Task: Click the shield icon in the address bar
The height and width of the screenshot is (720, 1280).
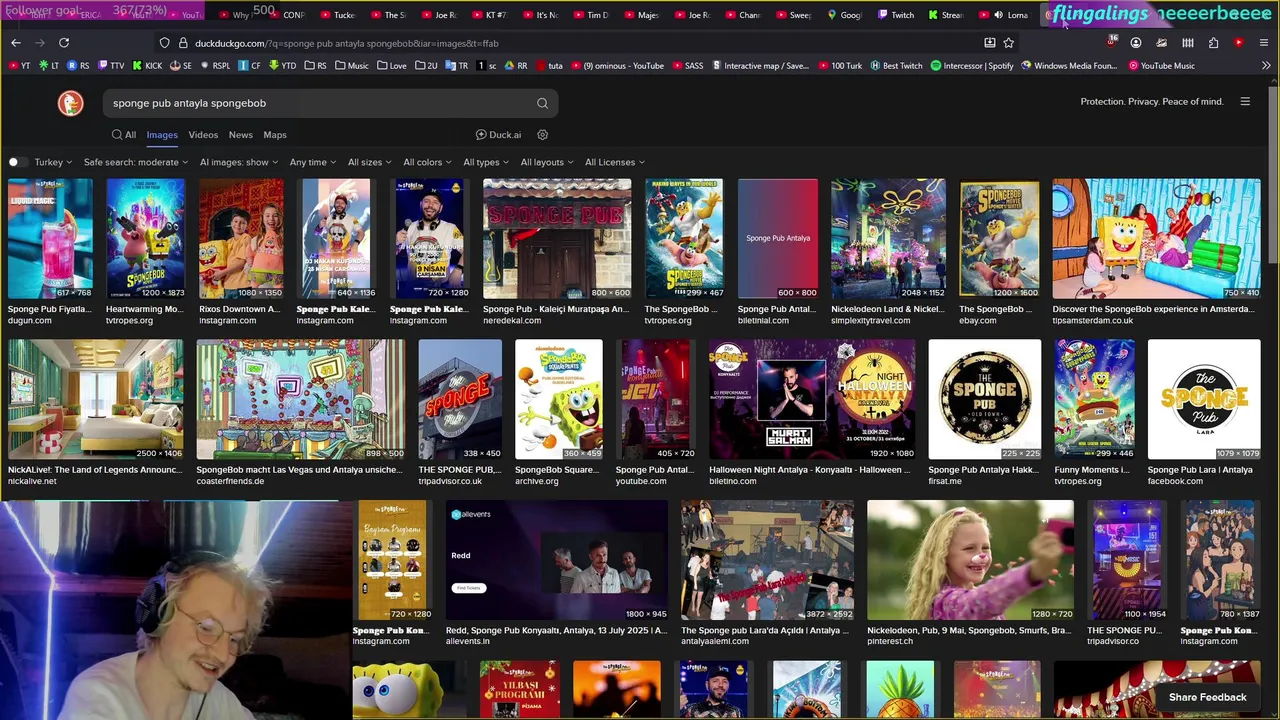Action: [x=165, y=43]
